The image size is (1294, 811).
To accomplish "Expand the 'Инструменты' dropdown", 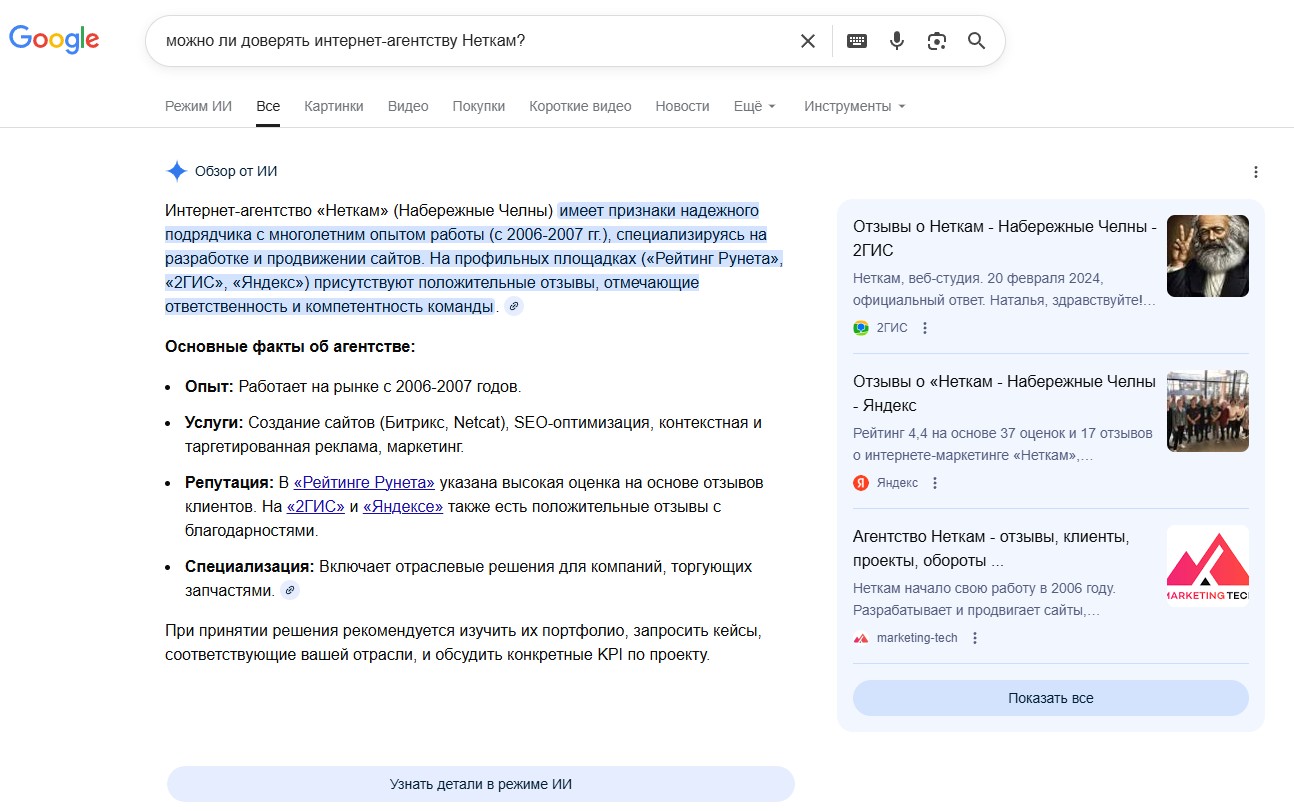I will tap(854, 106).
